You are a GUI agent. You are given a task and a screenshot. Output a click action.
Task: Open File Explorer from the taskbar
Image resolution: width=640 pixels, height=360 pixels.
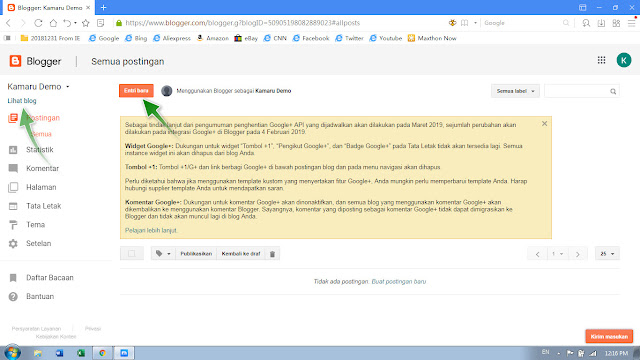(x=38, y=353)
